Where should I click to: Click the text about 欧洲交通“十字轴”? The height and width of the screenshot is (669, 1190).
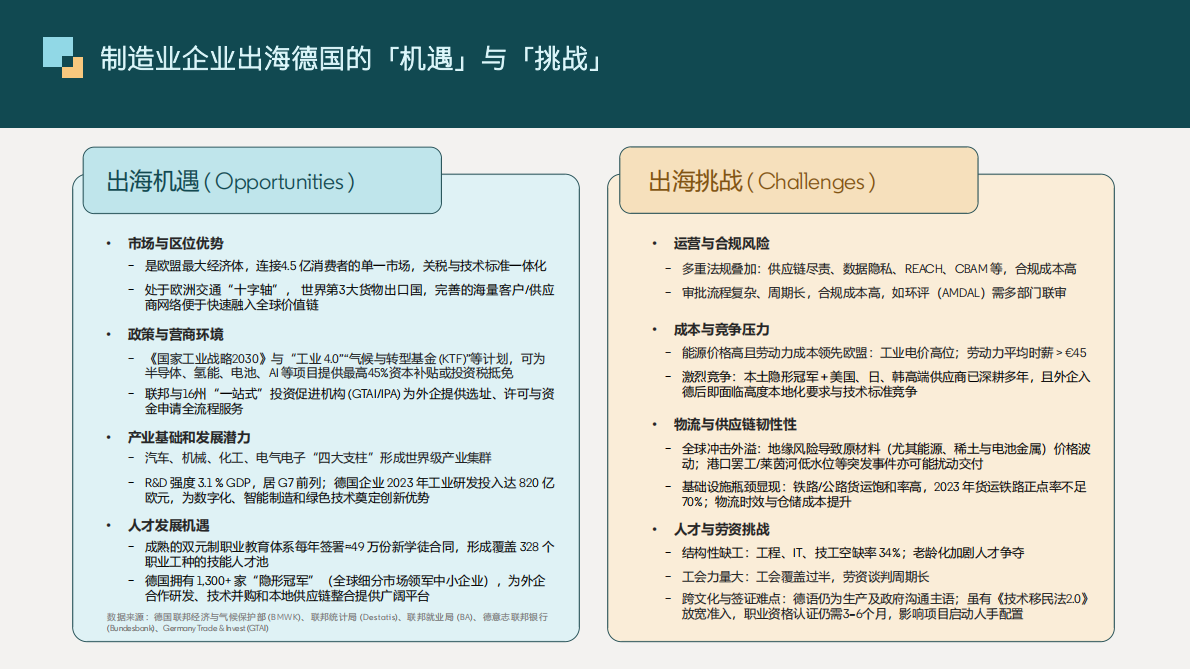350,297
